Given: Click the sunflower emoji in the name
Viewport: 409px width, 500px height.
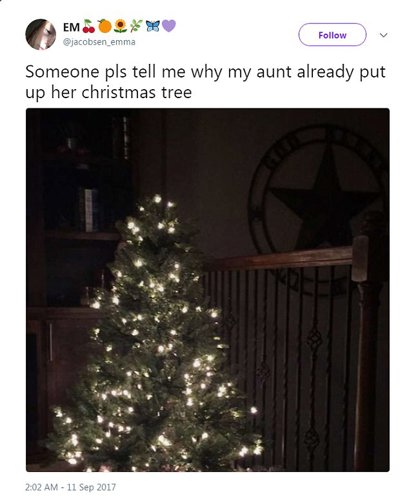Looking at the screenshot, I should (120, 26).
